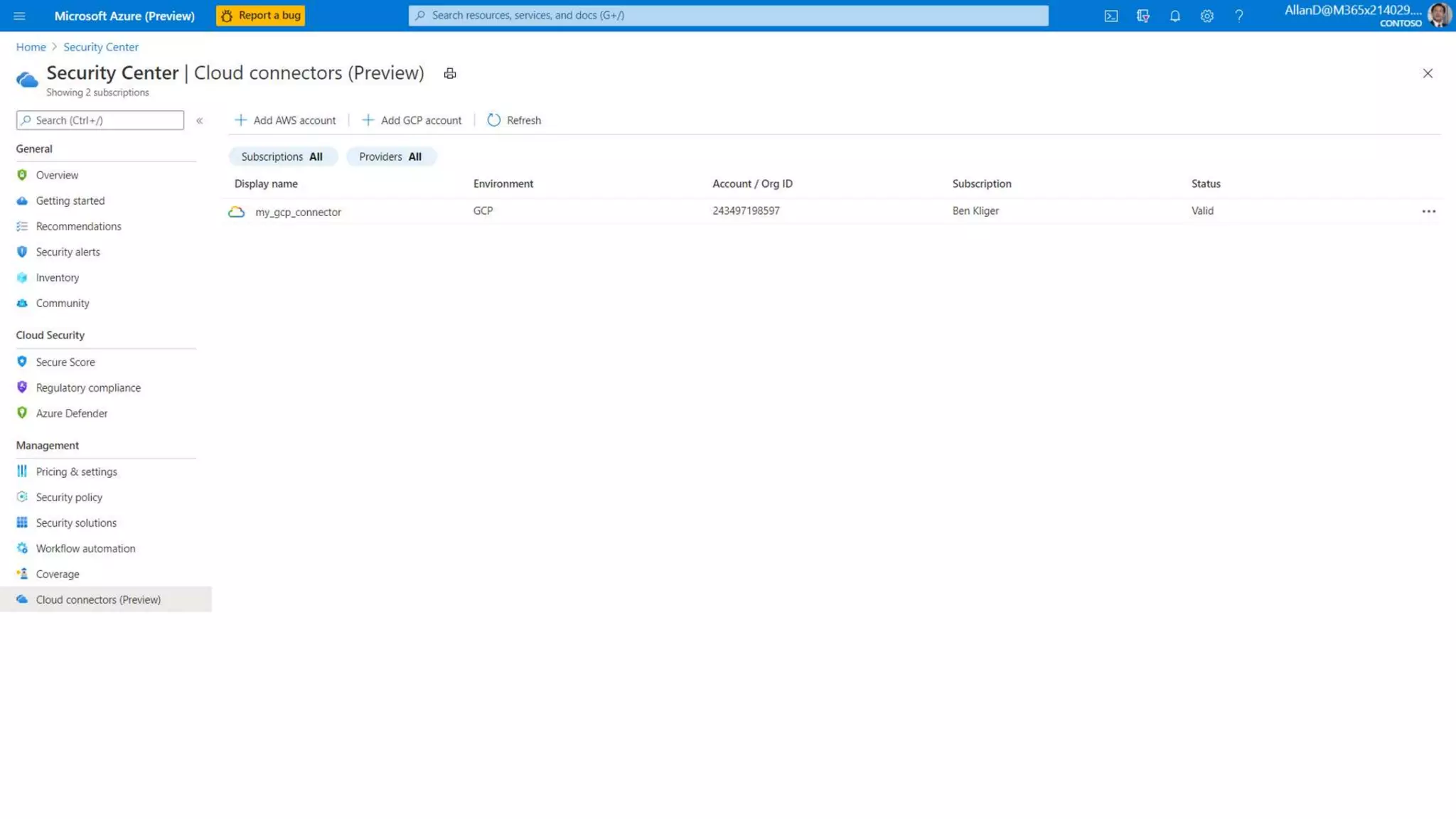This screenshot has height=819, width=1456.
Task: Click Add AWS account
Action: (x=285, y=120)
